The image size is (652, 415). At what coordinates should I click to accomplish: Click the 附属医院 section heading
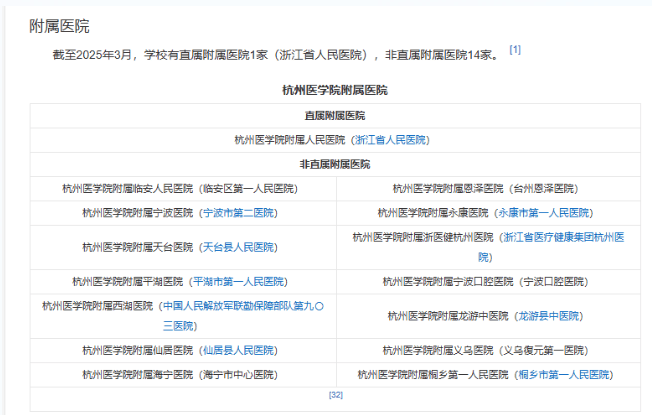coord(59,26)
